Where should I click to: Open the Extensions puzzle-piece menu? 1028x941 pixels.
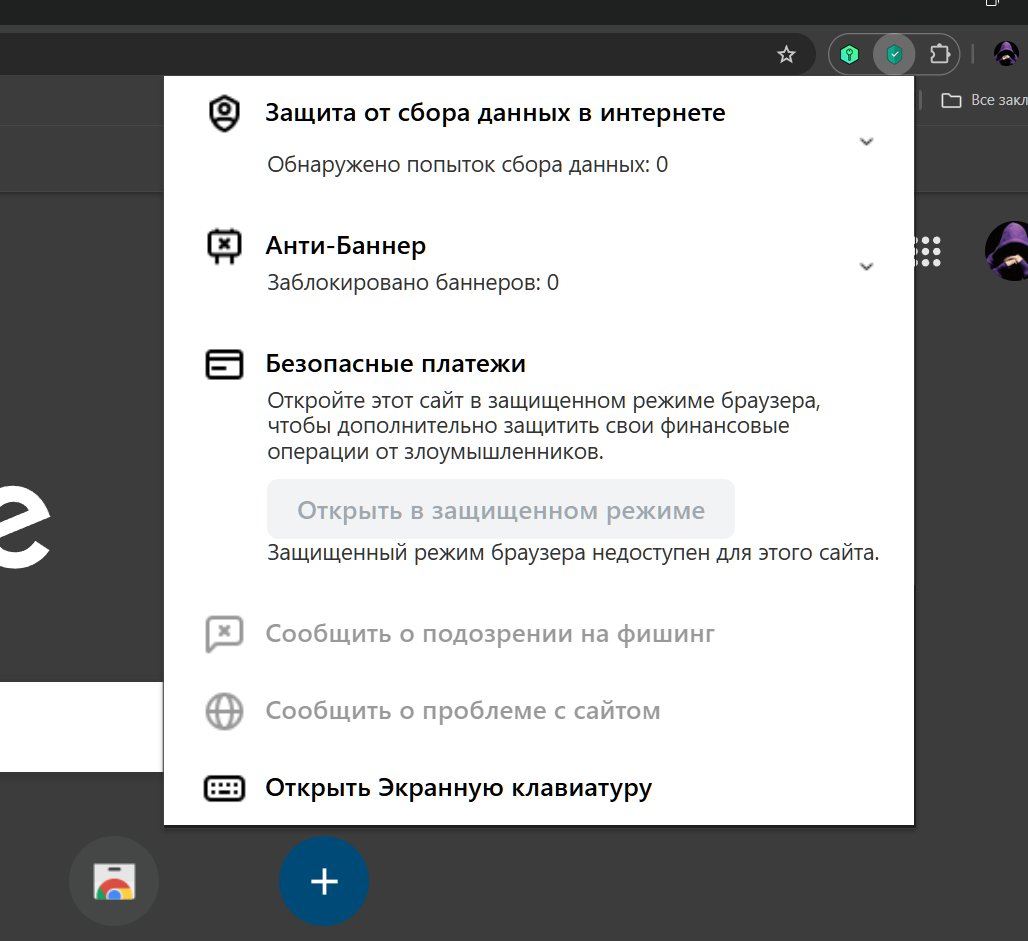click(939, 54)
